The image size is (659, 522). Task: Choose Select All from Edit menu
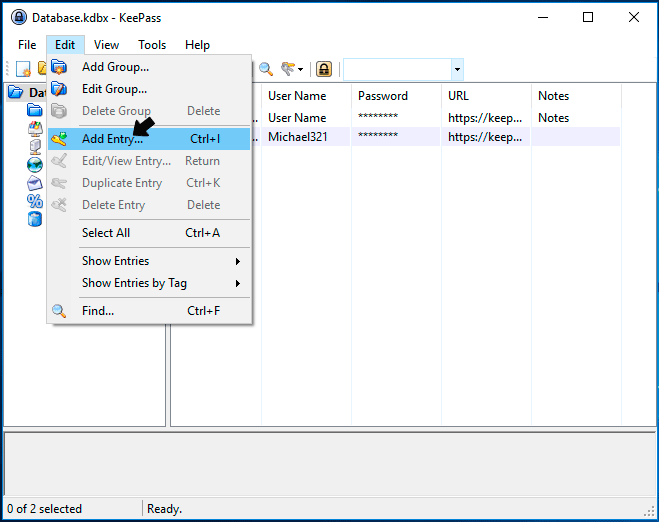(149, 233)
